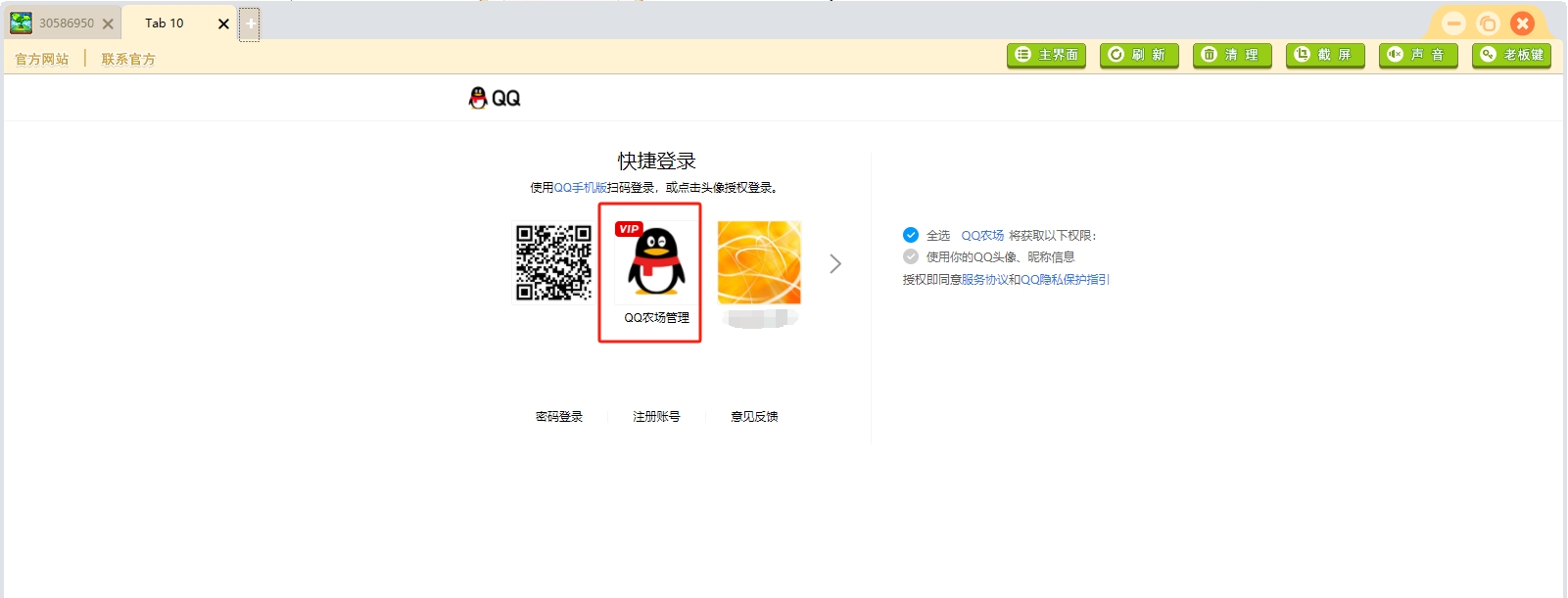This screenshot has height=598, width=1568.
Task: Open a new tab with plus button
Action: pos(250,23)
